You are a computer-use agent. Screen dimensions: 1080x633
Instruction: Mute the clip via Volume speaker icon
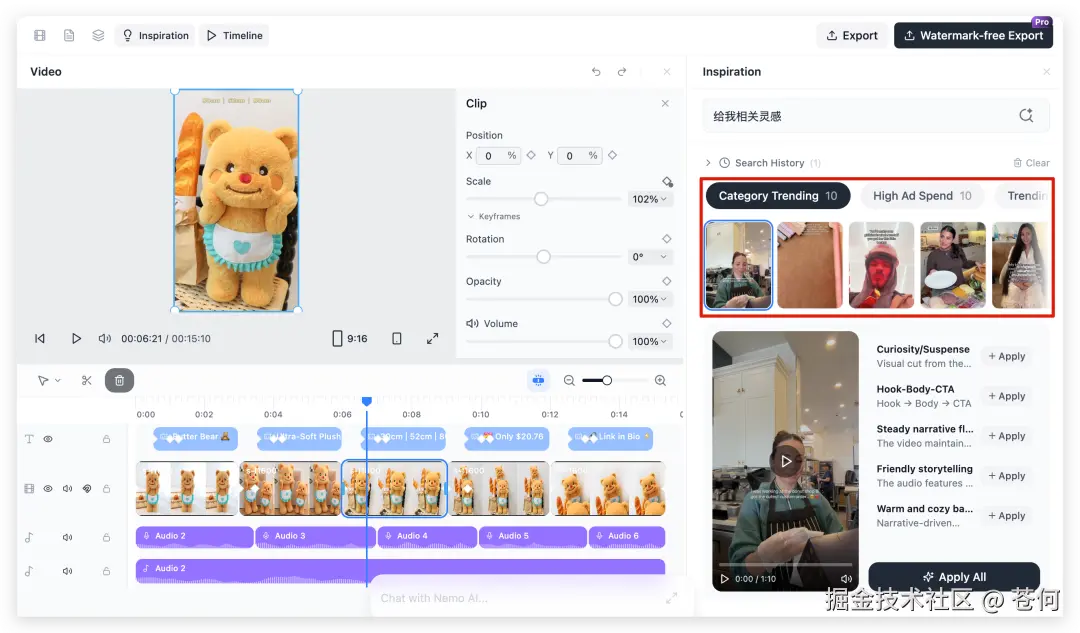472,323
